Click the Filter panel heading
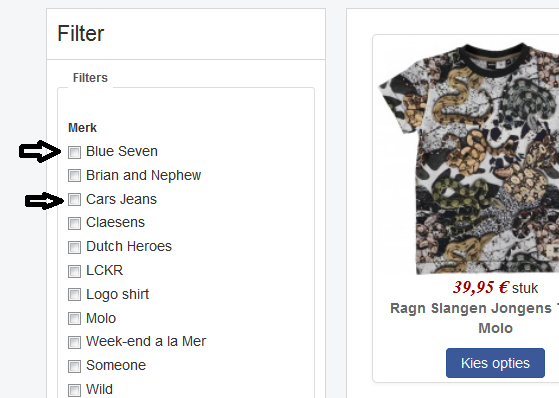Screen dimensions: 559x398 click(x=81, y=34)
